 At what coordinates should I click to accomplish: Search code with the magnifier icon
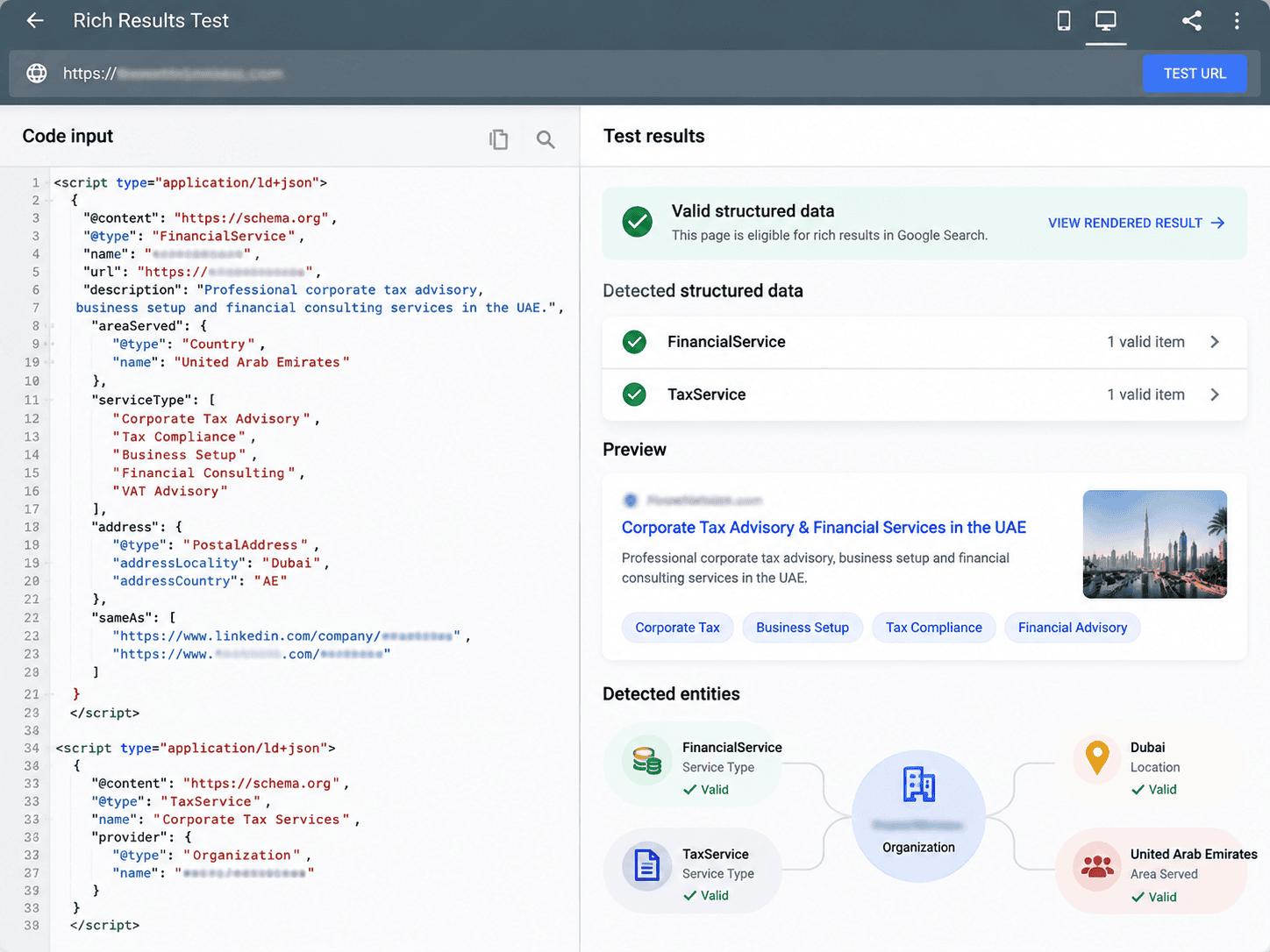click(x=546, y=139)
